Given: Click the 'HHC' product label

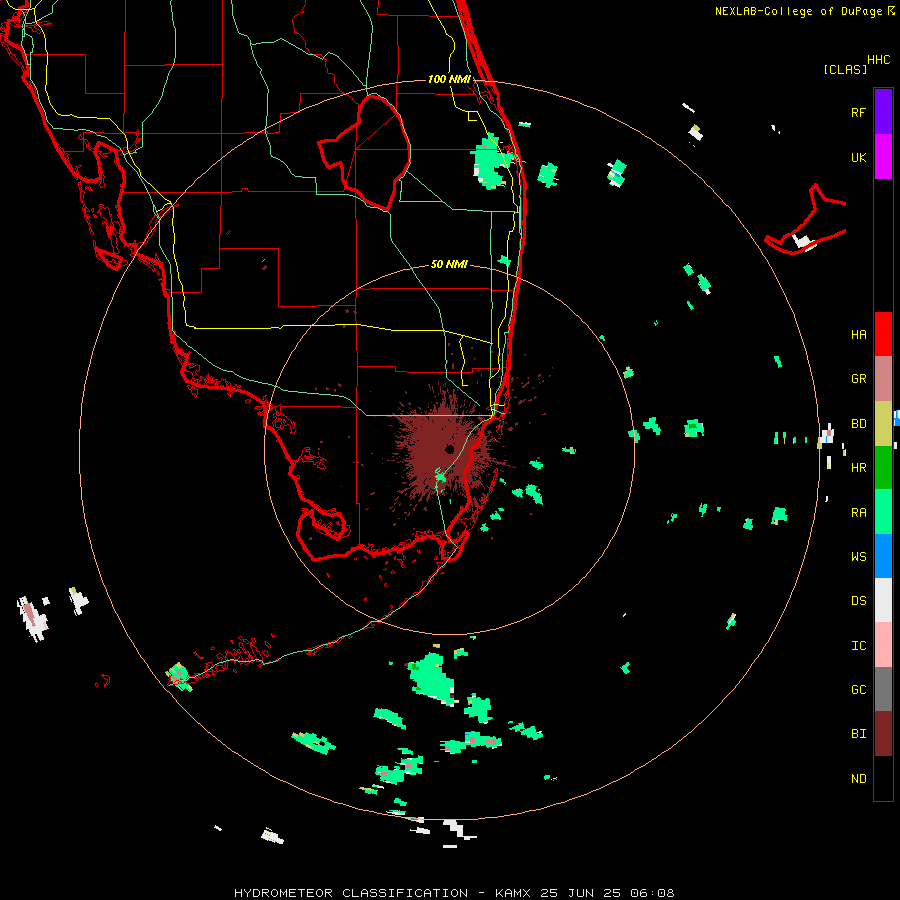Looking at the screenshot, I should pyautogui.click(x=878, y=60).
